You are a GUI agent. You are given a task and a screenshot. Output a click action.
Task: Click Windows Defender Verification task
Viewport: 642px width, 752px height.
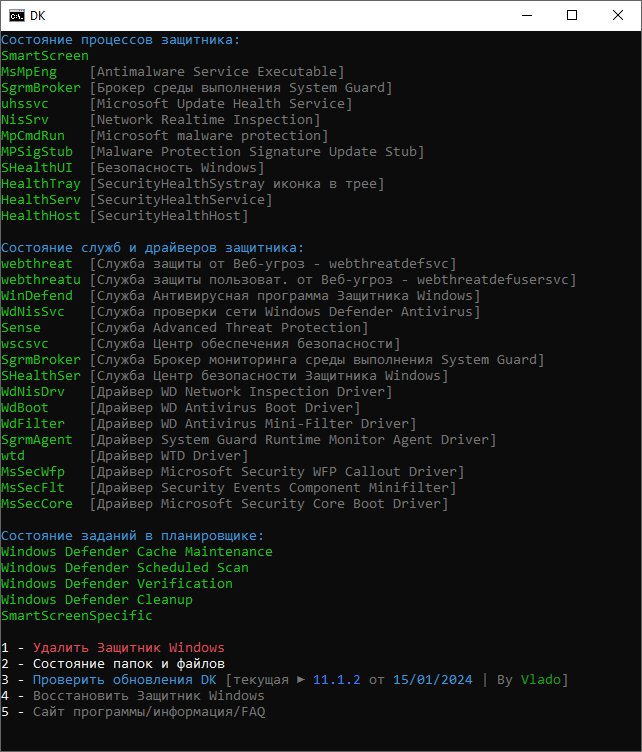(117, 584)
